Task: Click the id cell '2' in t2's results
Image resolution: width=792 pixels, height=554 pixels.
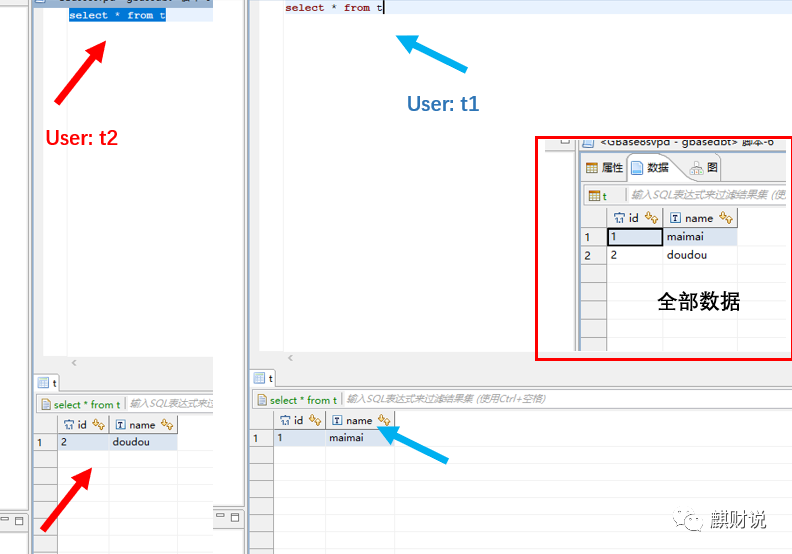Action: pyautogui.click(x=83, y=442)
